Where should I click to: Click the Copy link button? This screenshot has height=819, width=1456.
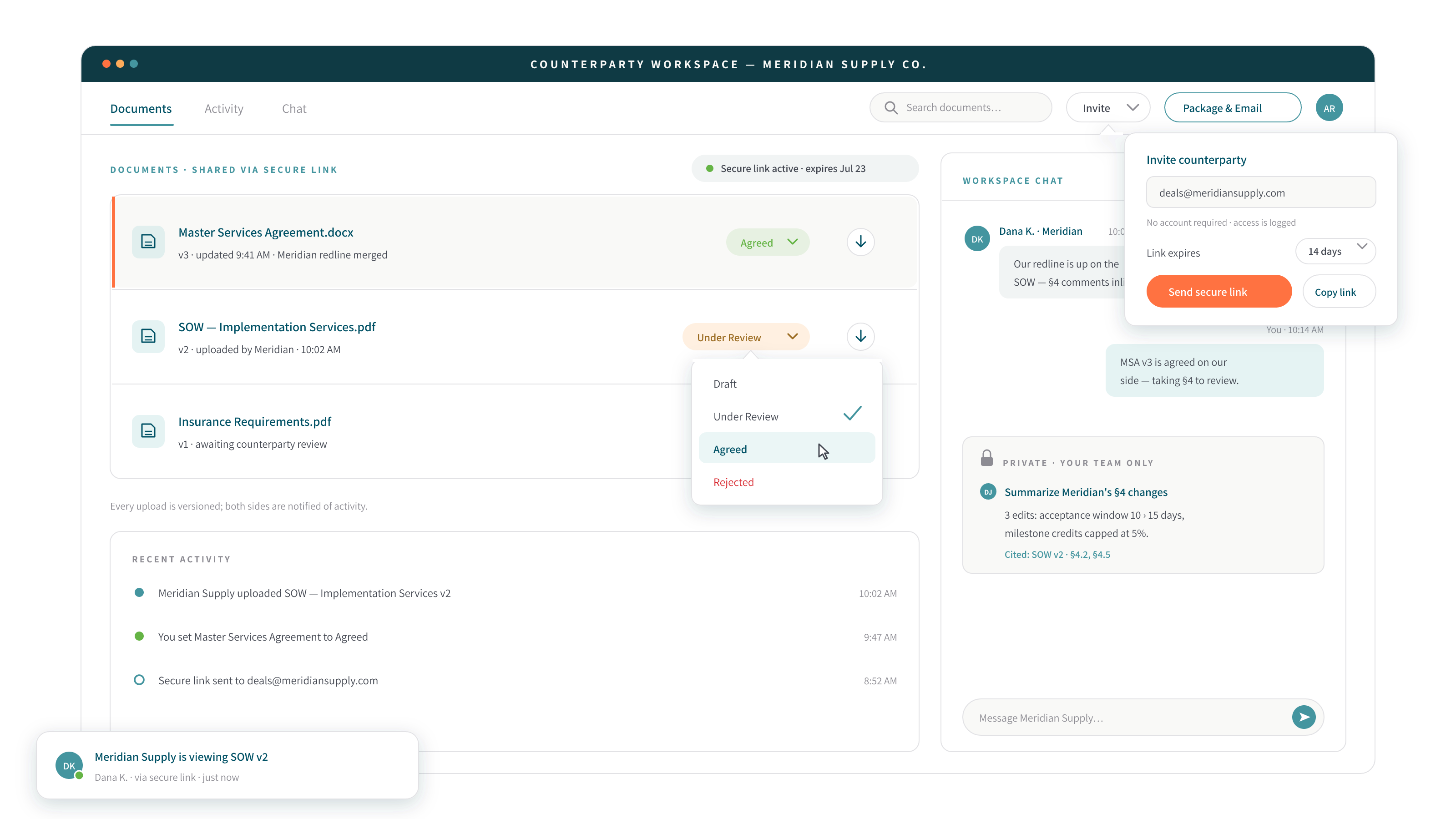click(1339, 292)
